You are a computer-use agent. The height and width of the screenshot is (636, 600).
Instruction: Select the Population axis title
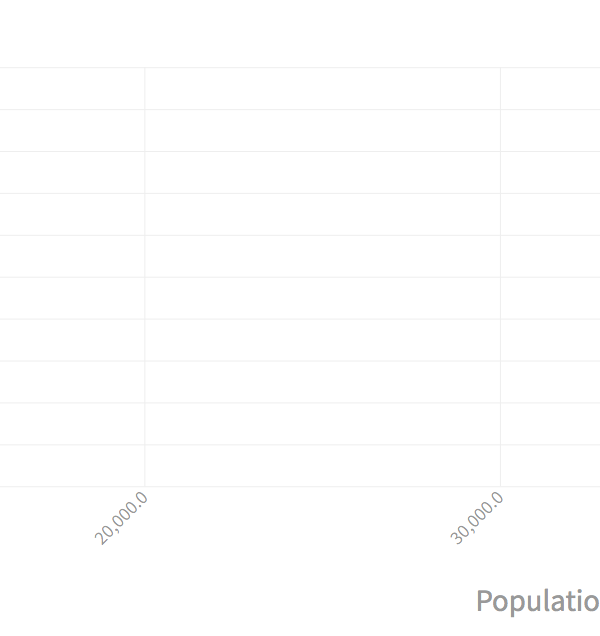pos(538,601)
